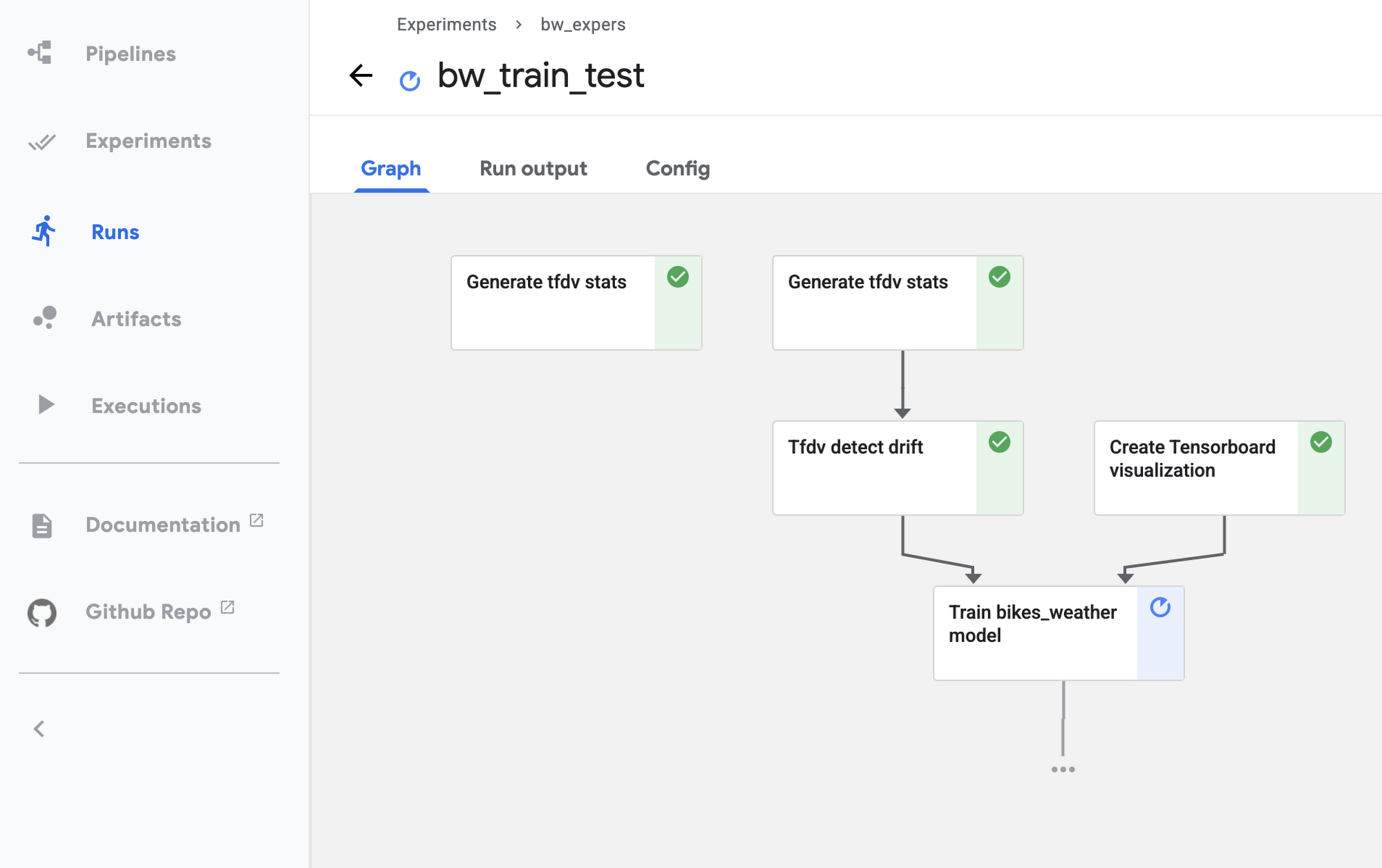Collapse the sidebar with the chevron

[x=39, y=729]
